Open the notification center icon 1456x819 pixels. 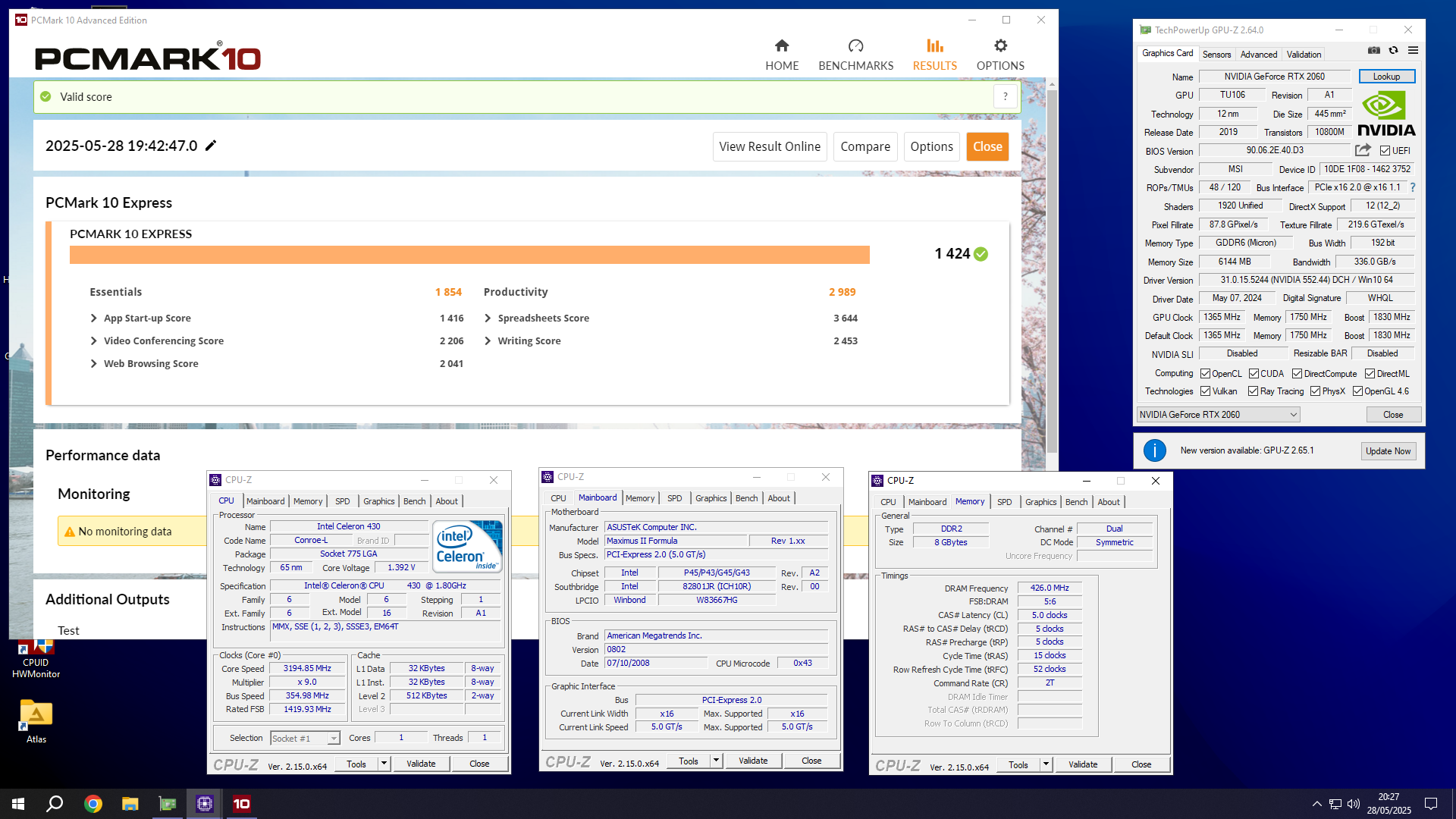click(x=1431, y=804)
